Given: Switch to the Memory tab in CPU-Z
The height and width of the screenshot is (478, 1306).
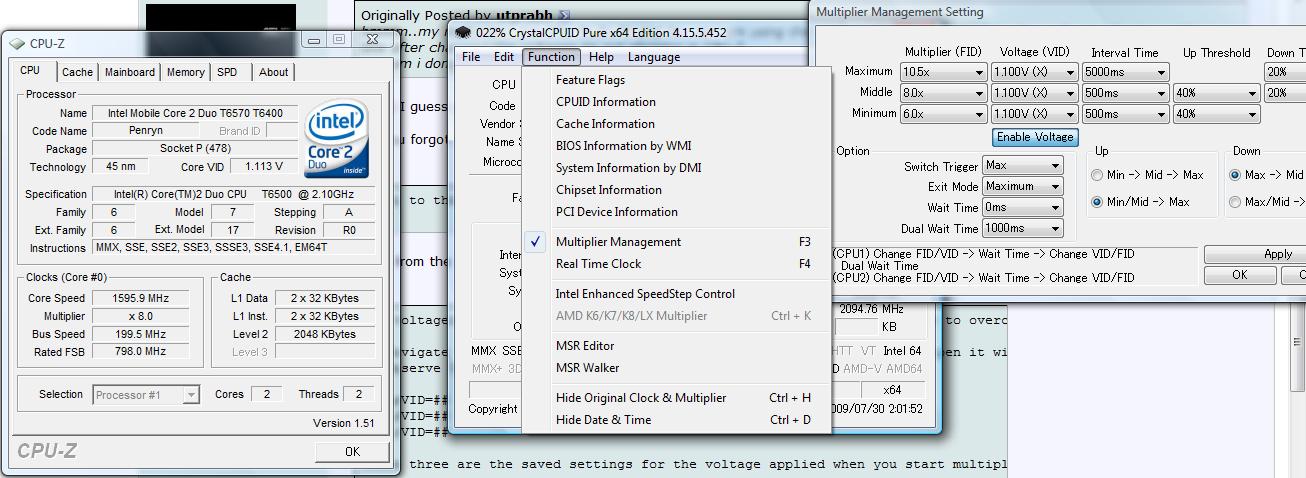Looking at the screenshot, I should tap(186, 72).
